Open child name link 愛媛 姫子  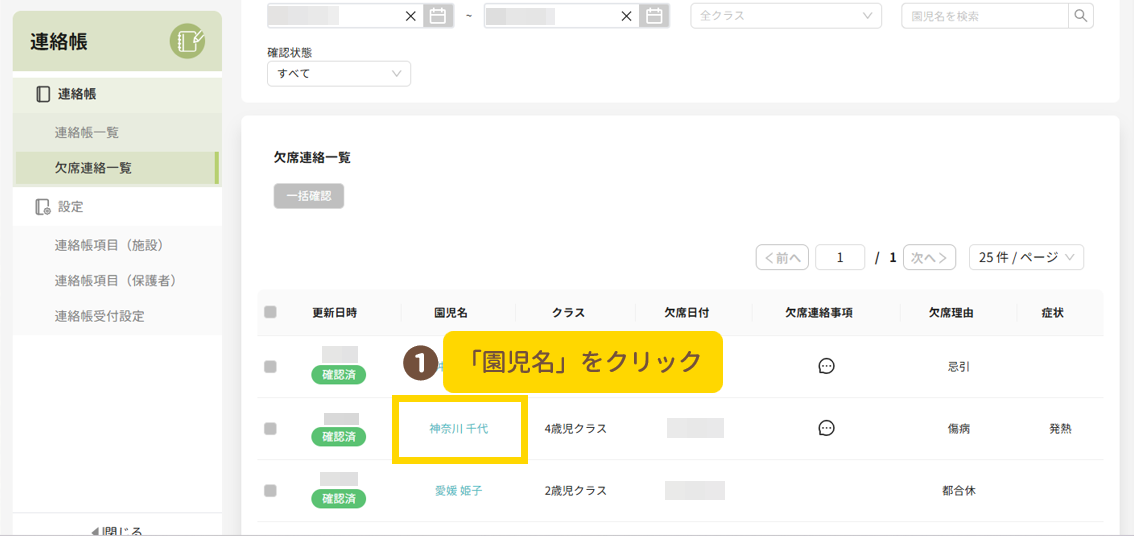(x=459, y=491)
